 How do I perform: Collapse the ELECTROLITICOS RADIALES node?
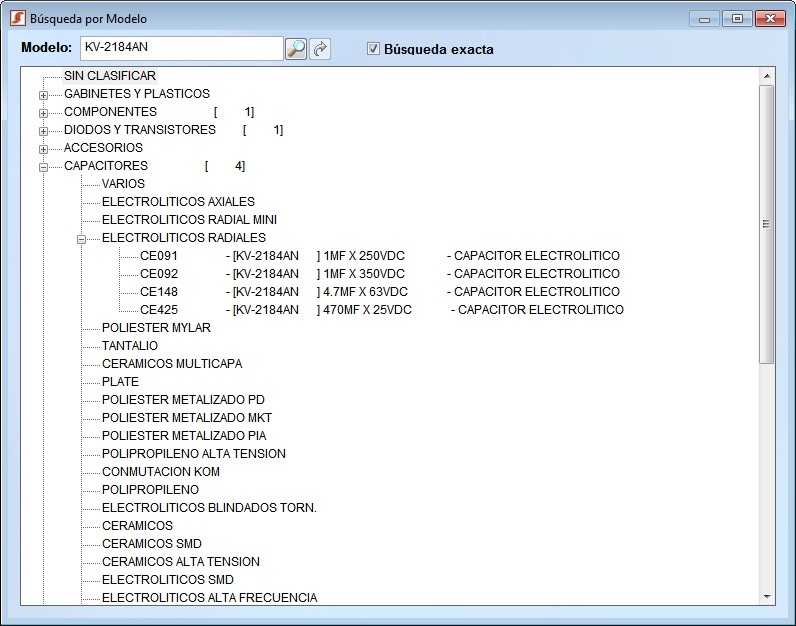(x=81, y=239)
